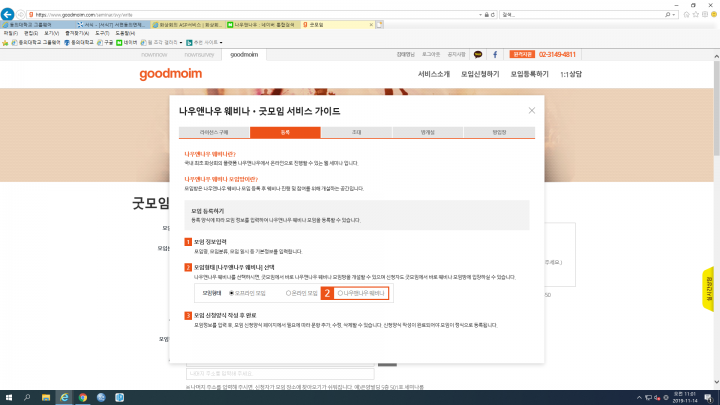Close the 굿모임 browser tab
This screenshot has width=720, height=405.
(371, 25)
